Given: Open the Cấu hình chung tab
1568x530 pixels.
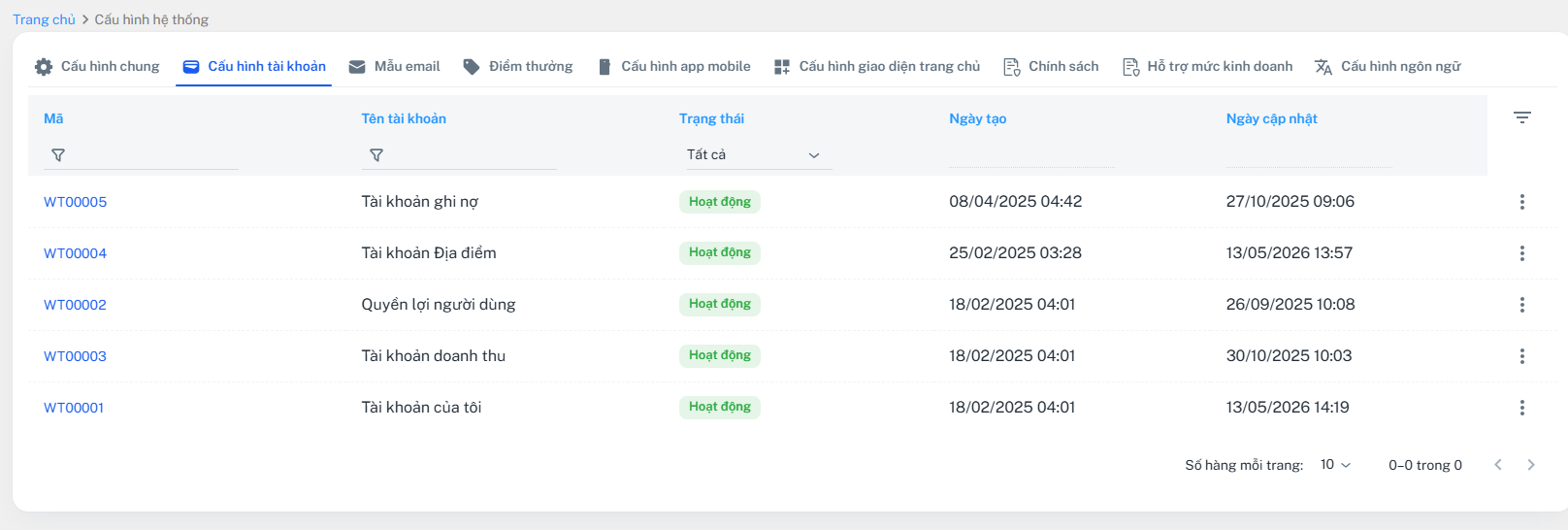Looking at the screenshot, I should pyautogui.click(x=97, y=66).
